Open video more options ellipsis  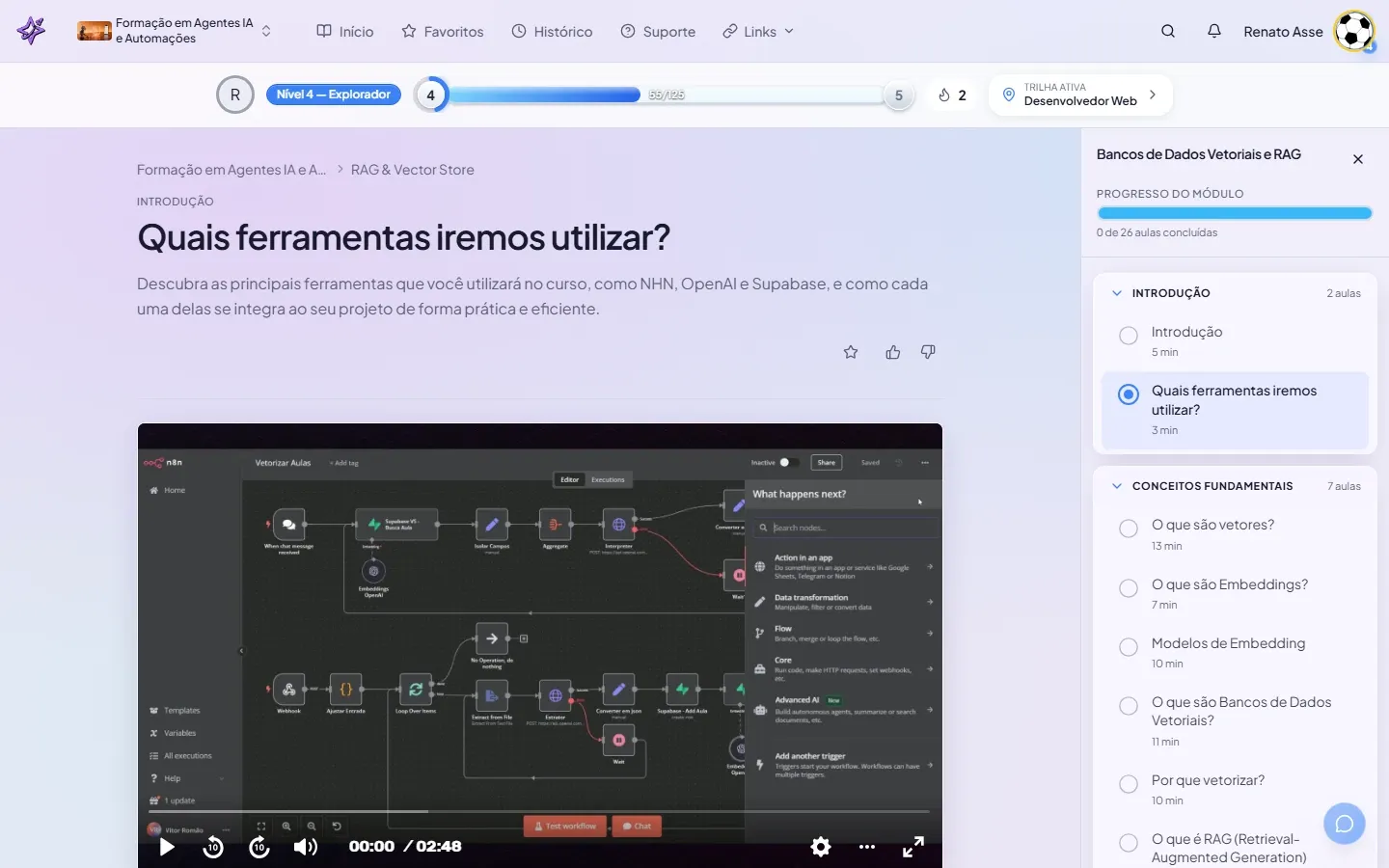[x=867, y=847]
